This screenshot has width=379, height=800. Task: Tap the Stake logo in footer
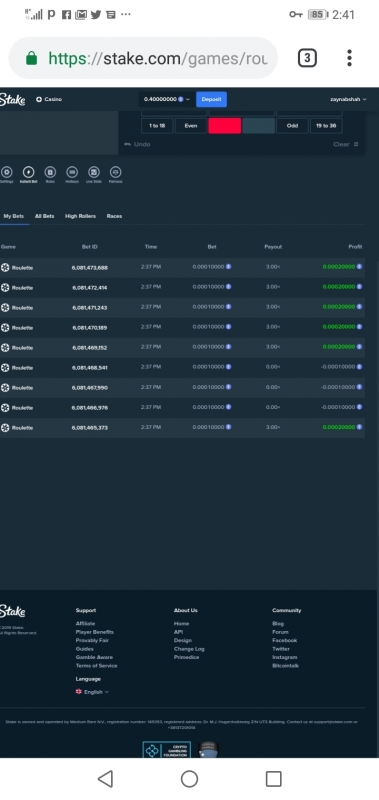[12, 611]
